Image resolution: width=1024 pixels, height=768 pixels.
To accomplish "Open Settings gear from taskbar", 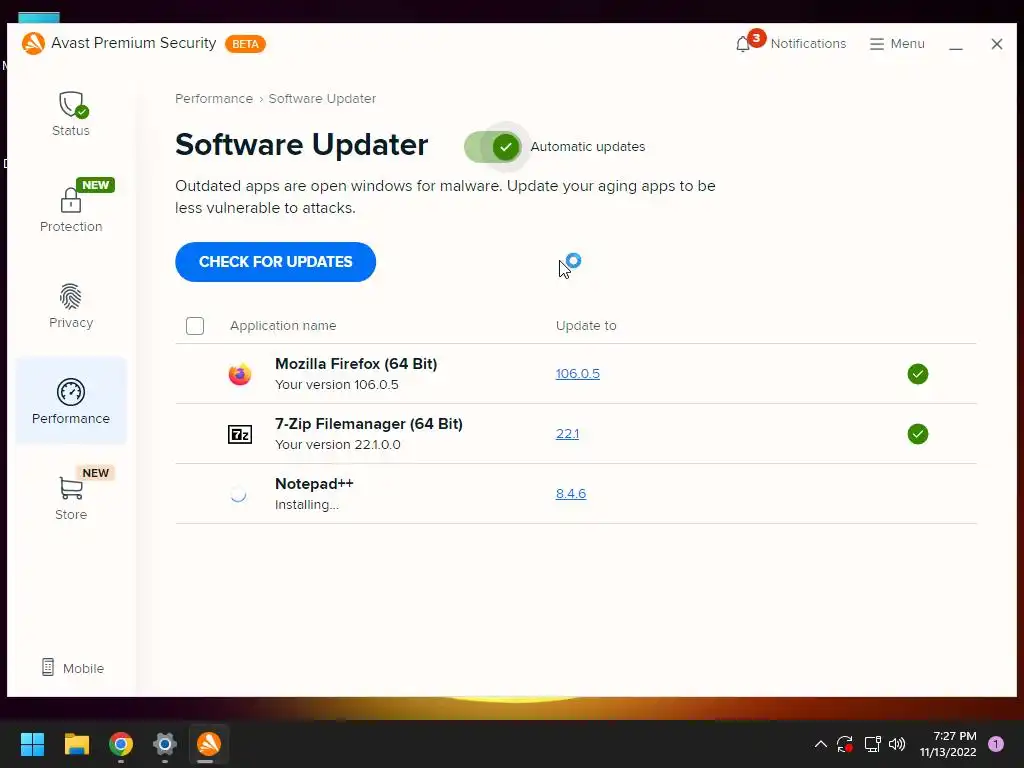I will (165, 744).
